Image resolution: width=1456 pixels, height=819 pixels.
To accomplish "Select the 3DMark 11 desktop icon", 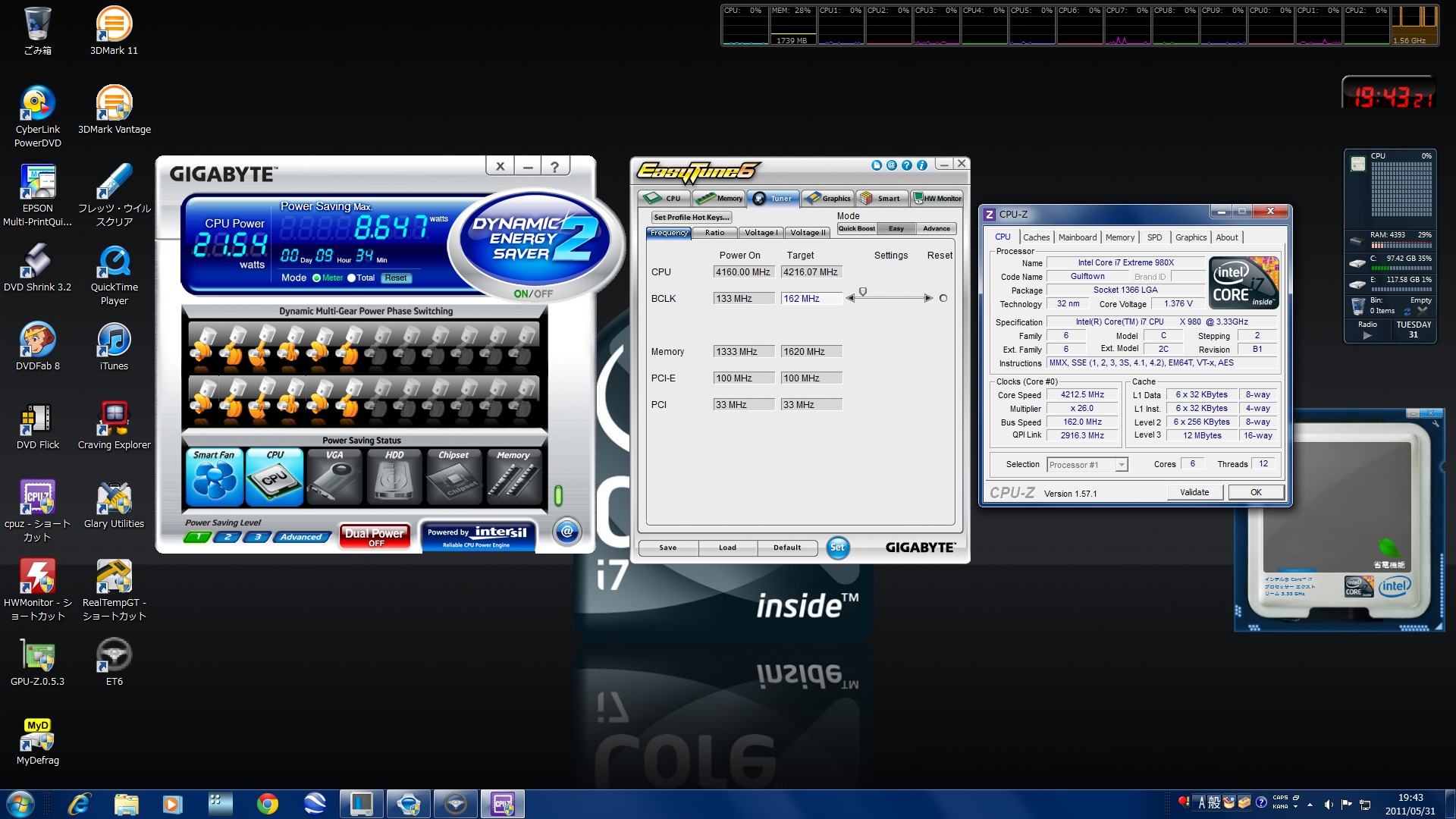I will (114, 32).
